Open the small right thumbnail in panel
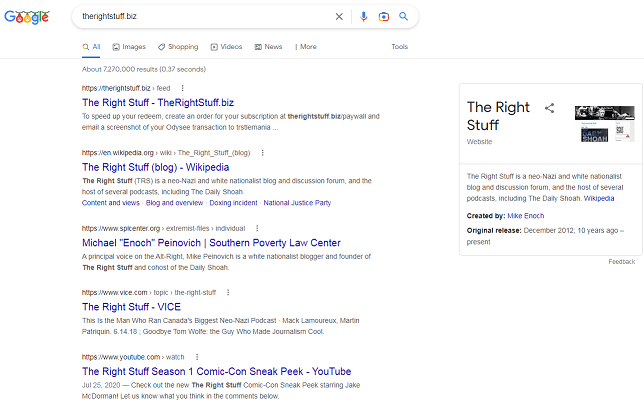The width and height of the screenshot is (644, 411). coord(624,132)
